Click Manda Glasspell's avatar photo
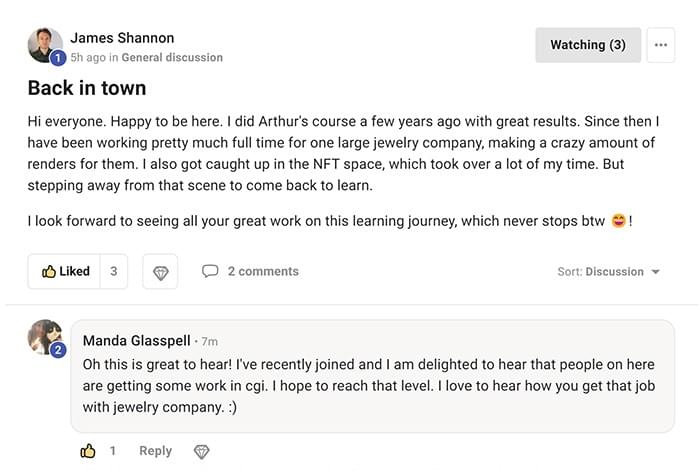Image resolution: width=700 pixels, height=473 pixels. (44, 336)
